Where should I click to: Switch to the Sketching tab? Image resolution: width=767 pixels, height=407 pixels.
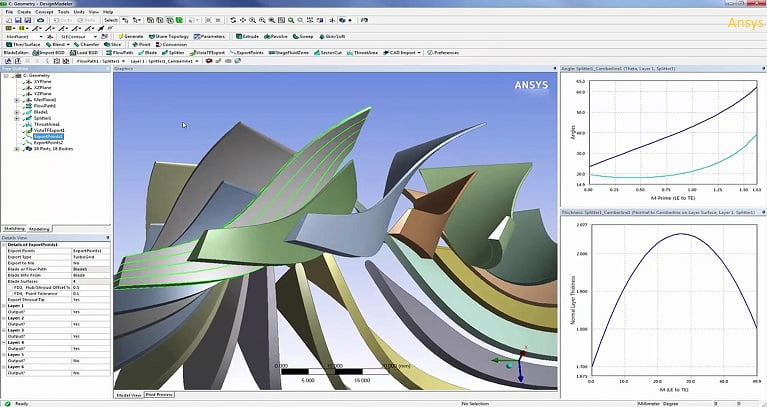pyautogui.click(x=14, y=229)
